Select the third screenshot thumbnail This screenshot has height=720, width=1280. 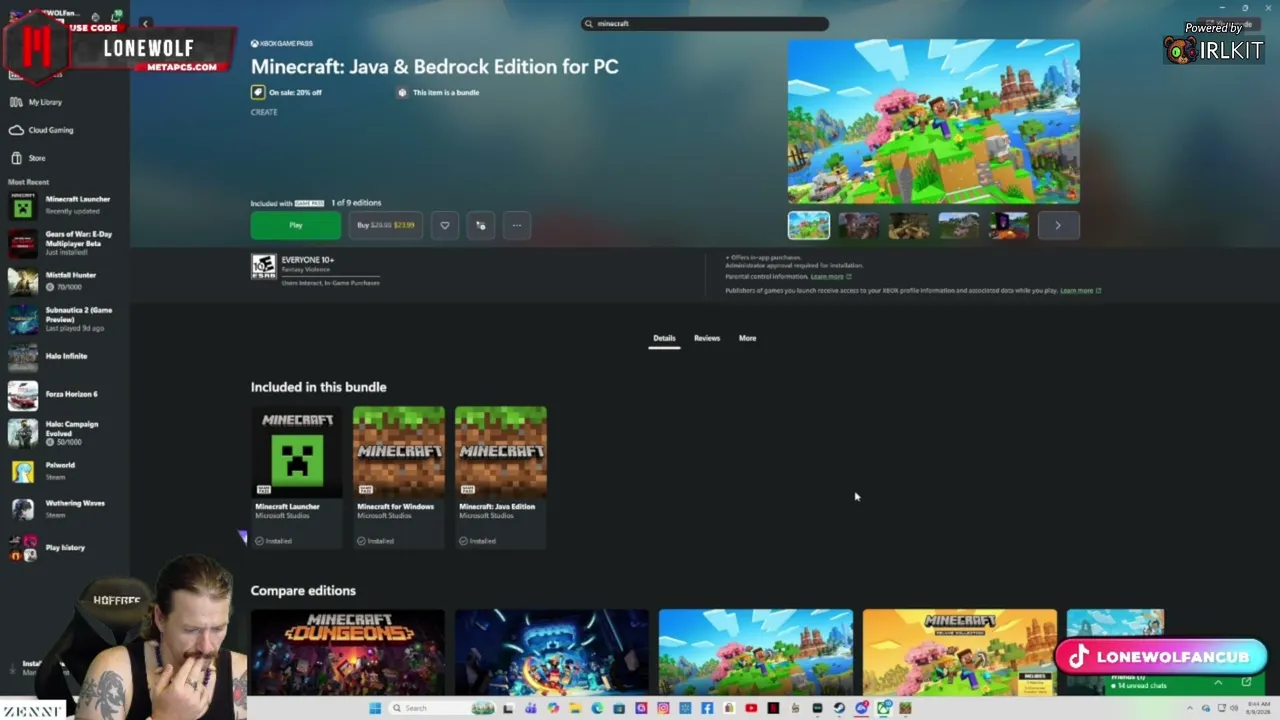tap(909, 225)
